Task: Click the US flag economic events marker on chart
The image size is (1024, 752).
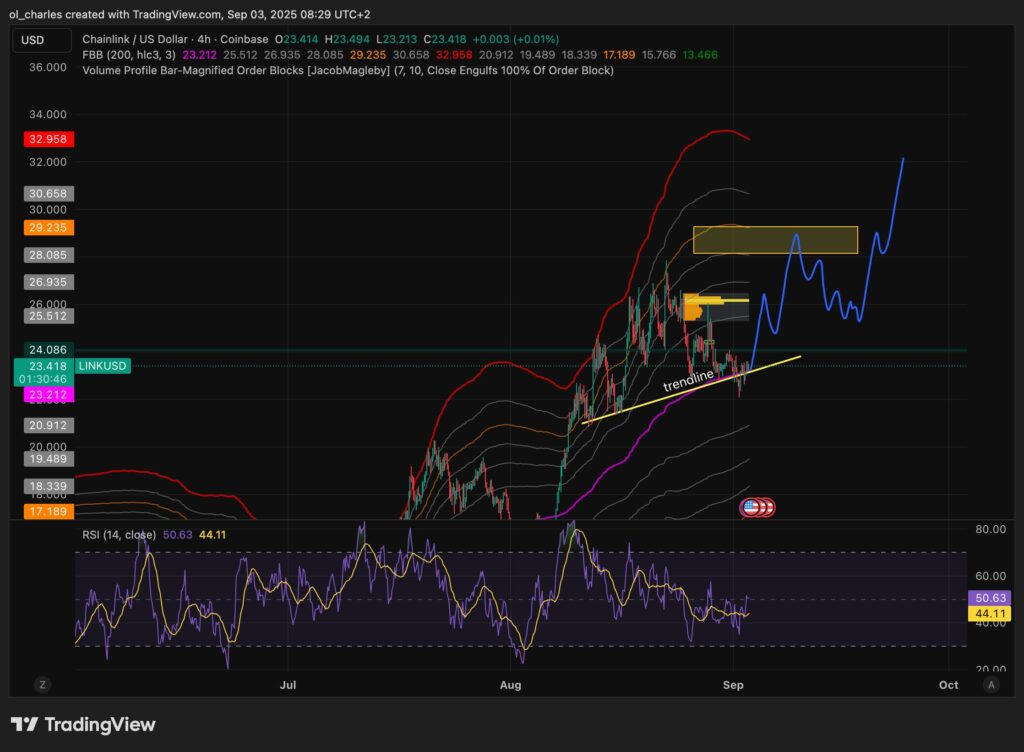Action: tap(755, 508)
